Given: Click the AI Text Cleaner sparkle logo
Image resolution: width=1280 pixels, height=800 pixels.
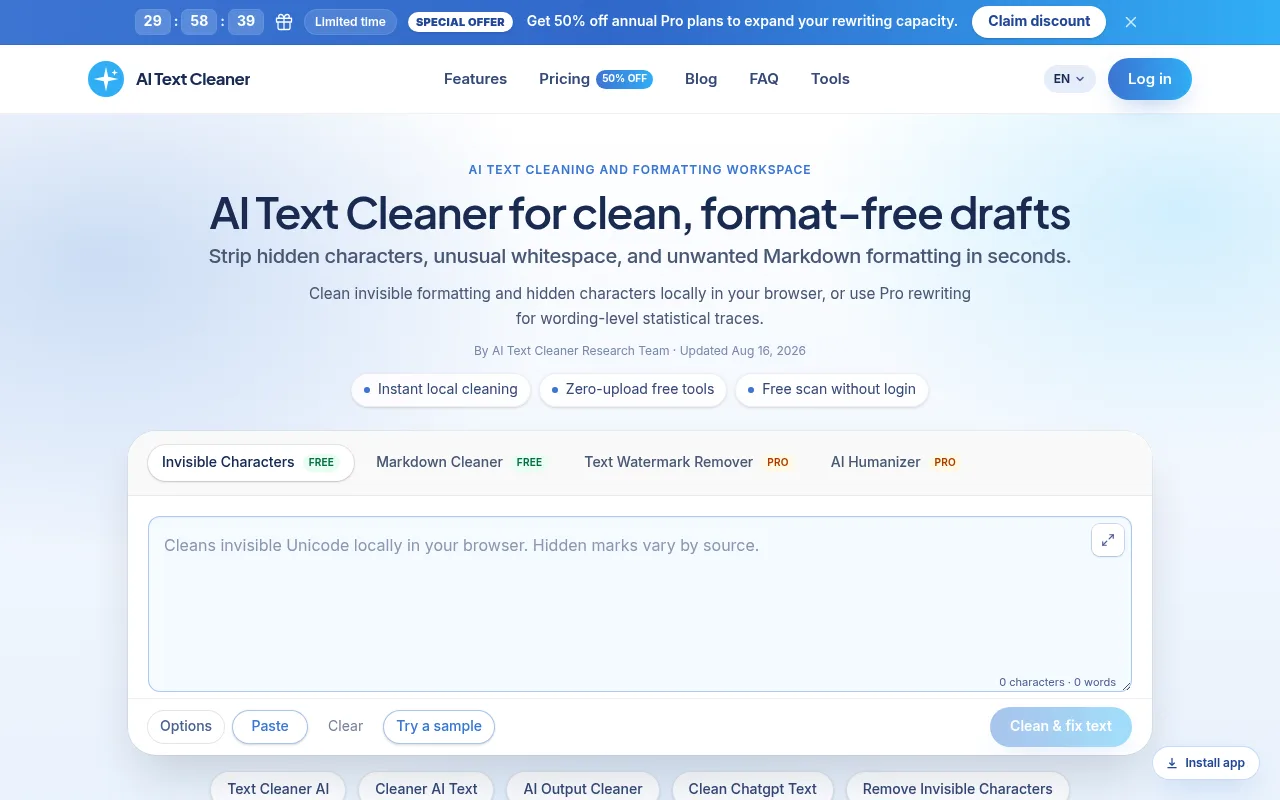Looking at the screenshot, I should (x=106, y=79).
